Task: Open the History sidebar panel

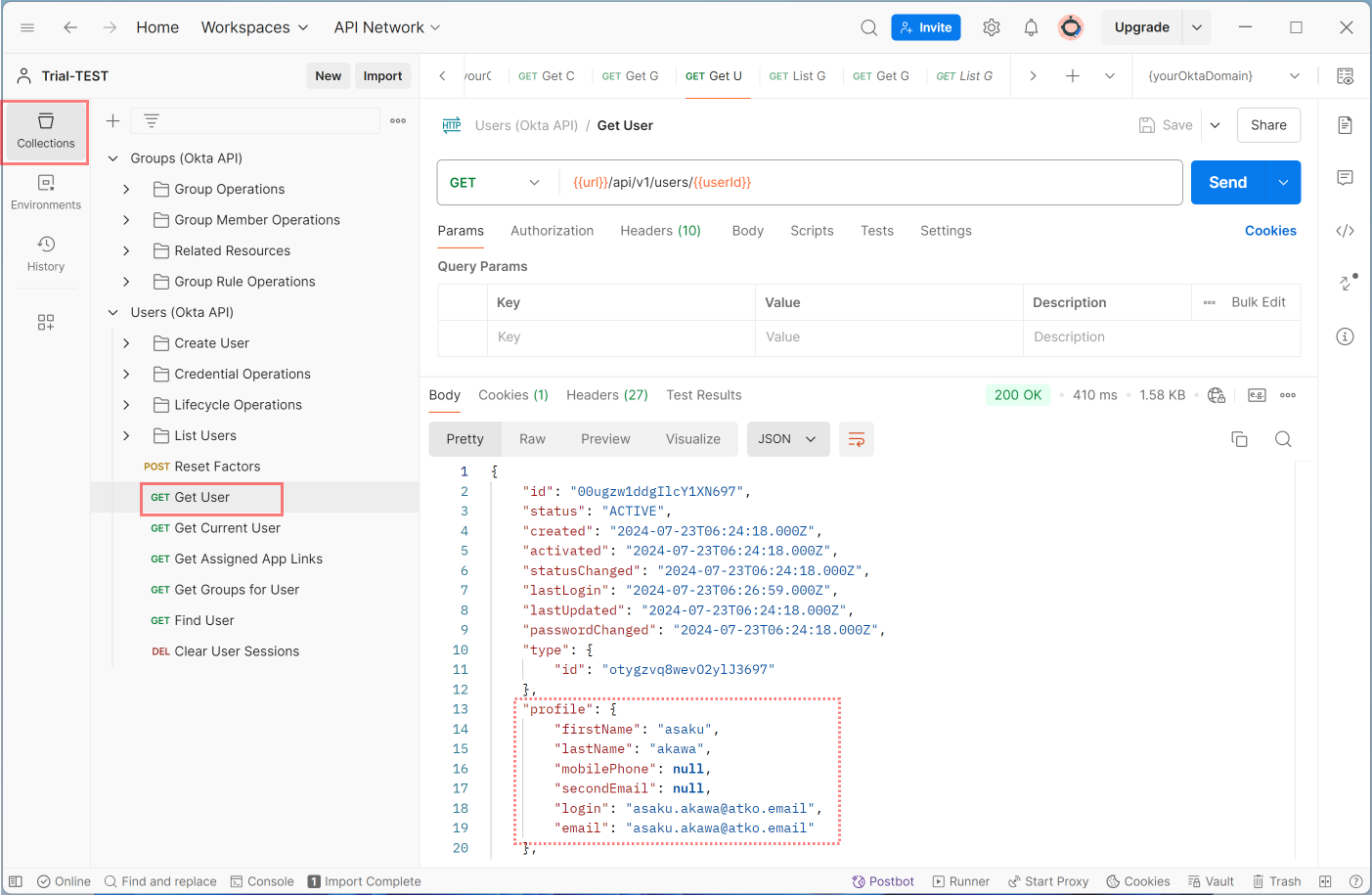Action: click(46, 252)
